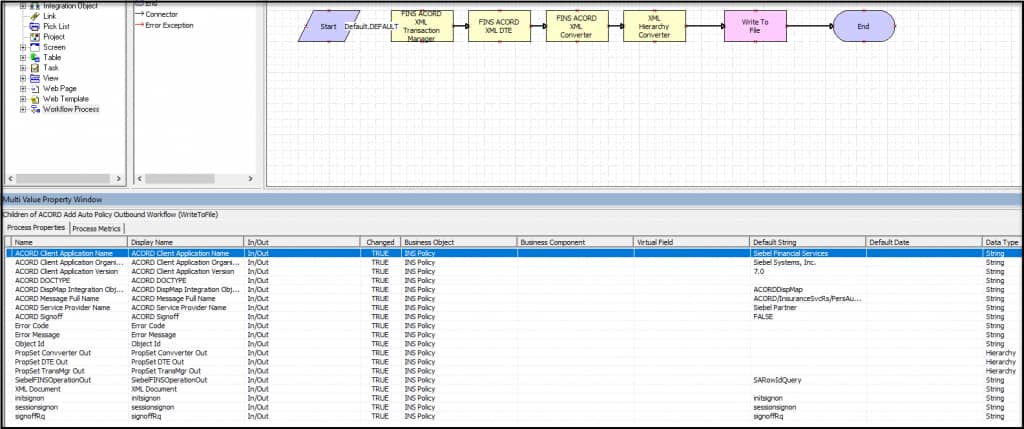Expand the Workflow Process tree node
The height and width of the screenshot is (429, 1024).
point(24,110)
